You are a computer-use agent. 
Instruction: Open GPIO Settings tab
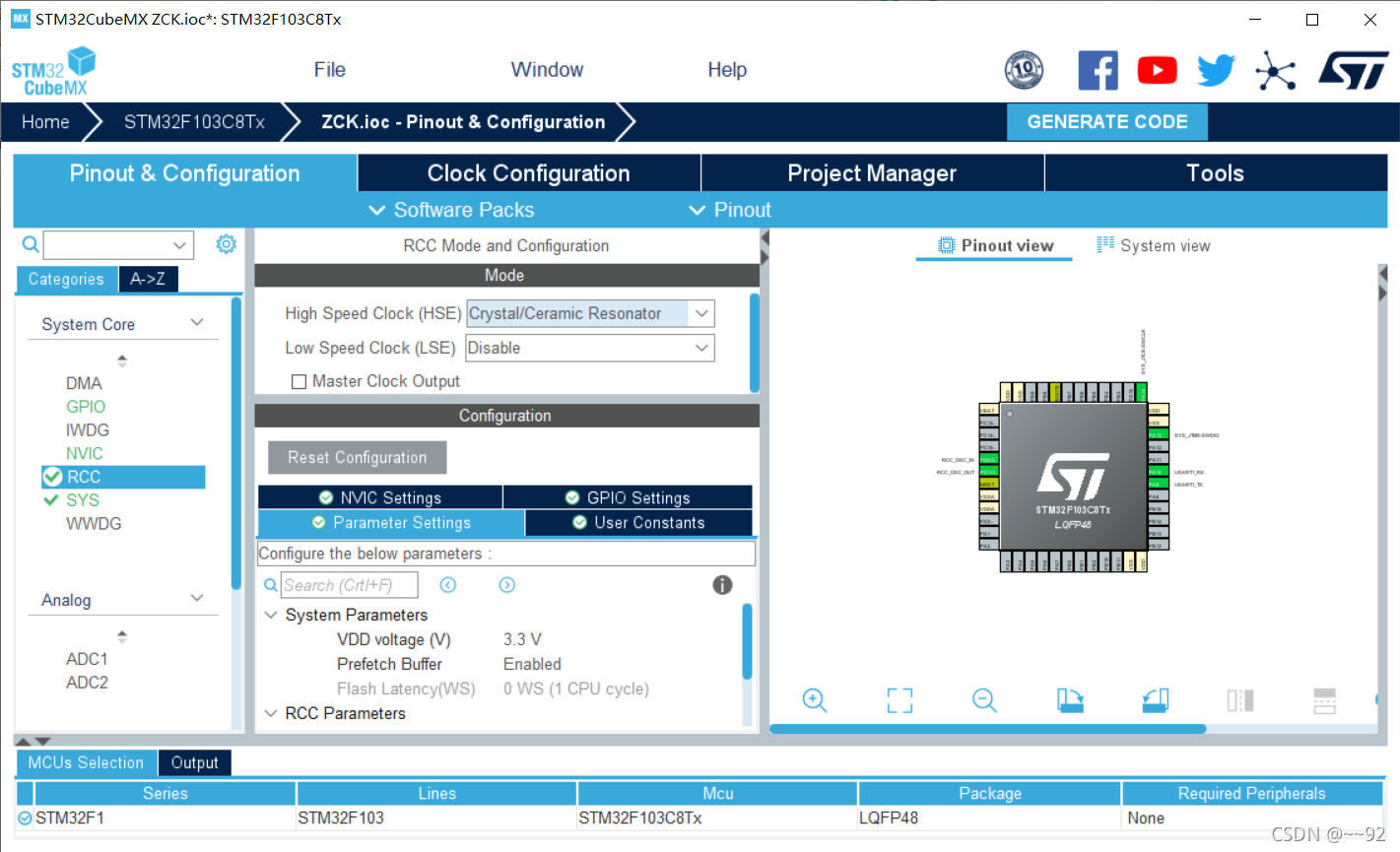click(628, 497)
